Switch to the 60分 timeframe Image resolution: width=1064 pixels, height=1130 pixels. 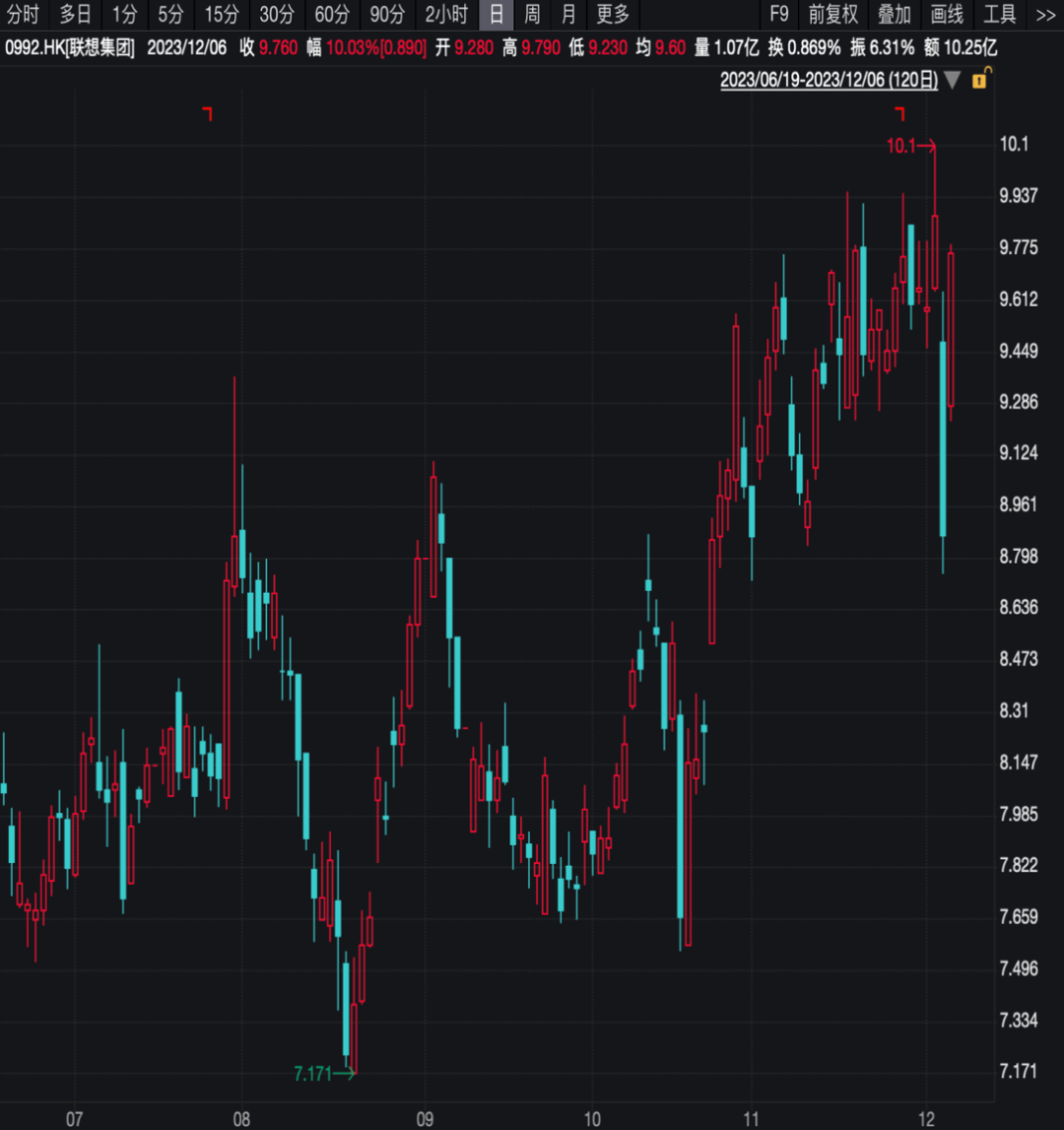(x=332, y=15)
